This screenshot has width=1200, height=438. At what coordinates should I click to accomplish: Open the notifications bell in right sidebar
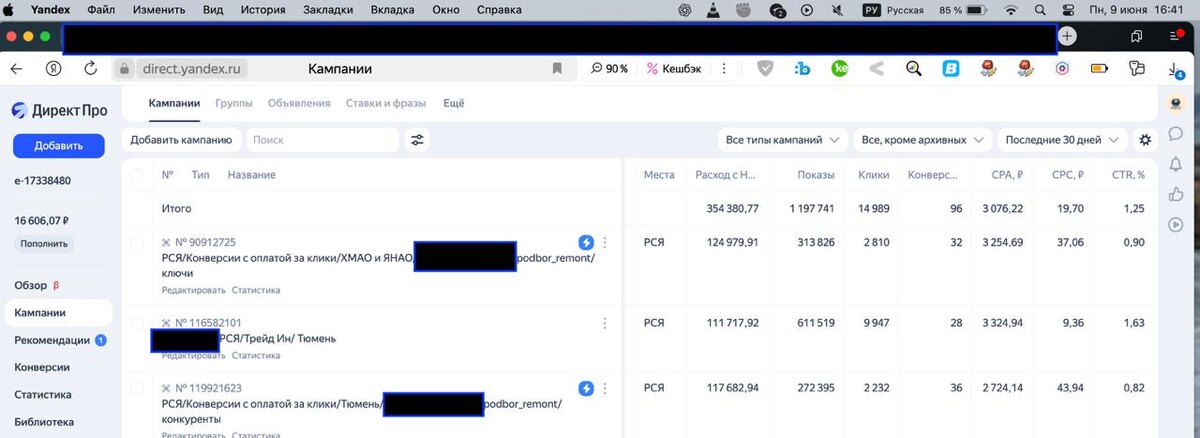pyautogui.click(x=1176, y=164)
